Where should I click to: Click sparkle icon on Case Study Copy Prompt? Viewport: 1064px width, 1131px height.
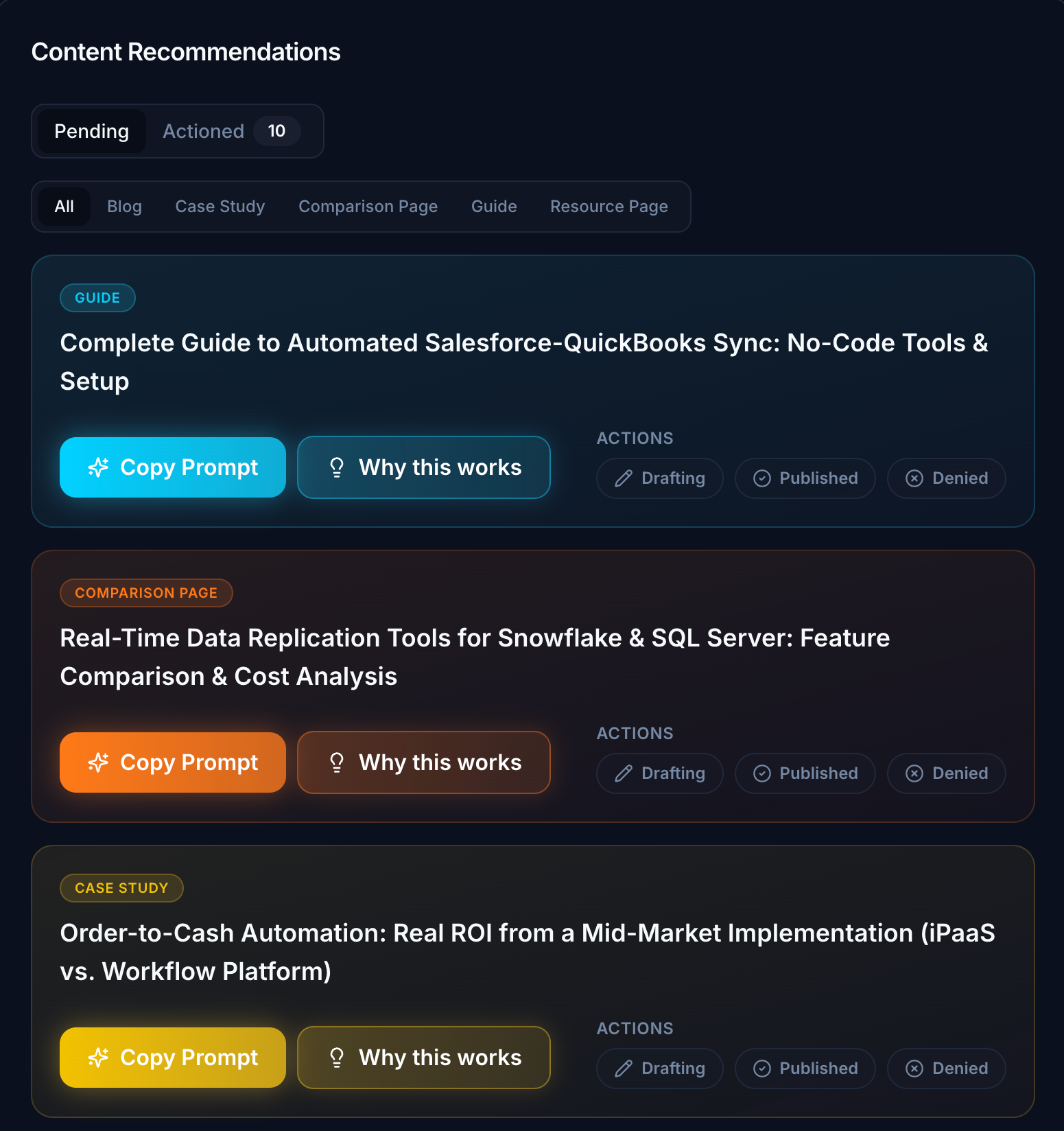click(98, 1058)
